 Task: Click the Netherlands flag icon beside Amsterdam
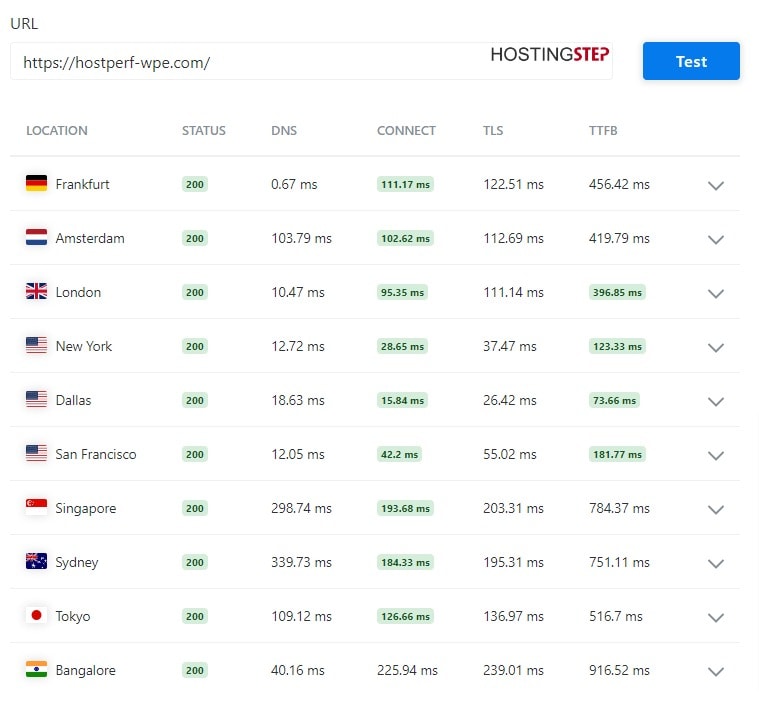point(36,237)
